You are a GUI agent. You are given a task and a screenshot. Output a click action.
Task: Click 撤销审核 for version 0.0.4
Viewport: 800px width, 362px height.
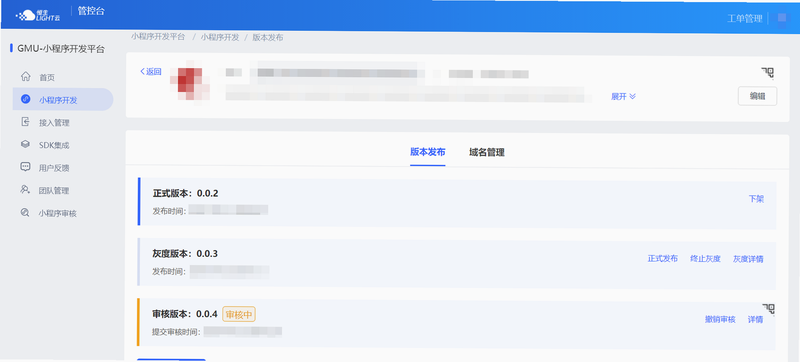coord(720,319)
